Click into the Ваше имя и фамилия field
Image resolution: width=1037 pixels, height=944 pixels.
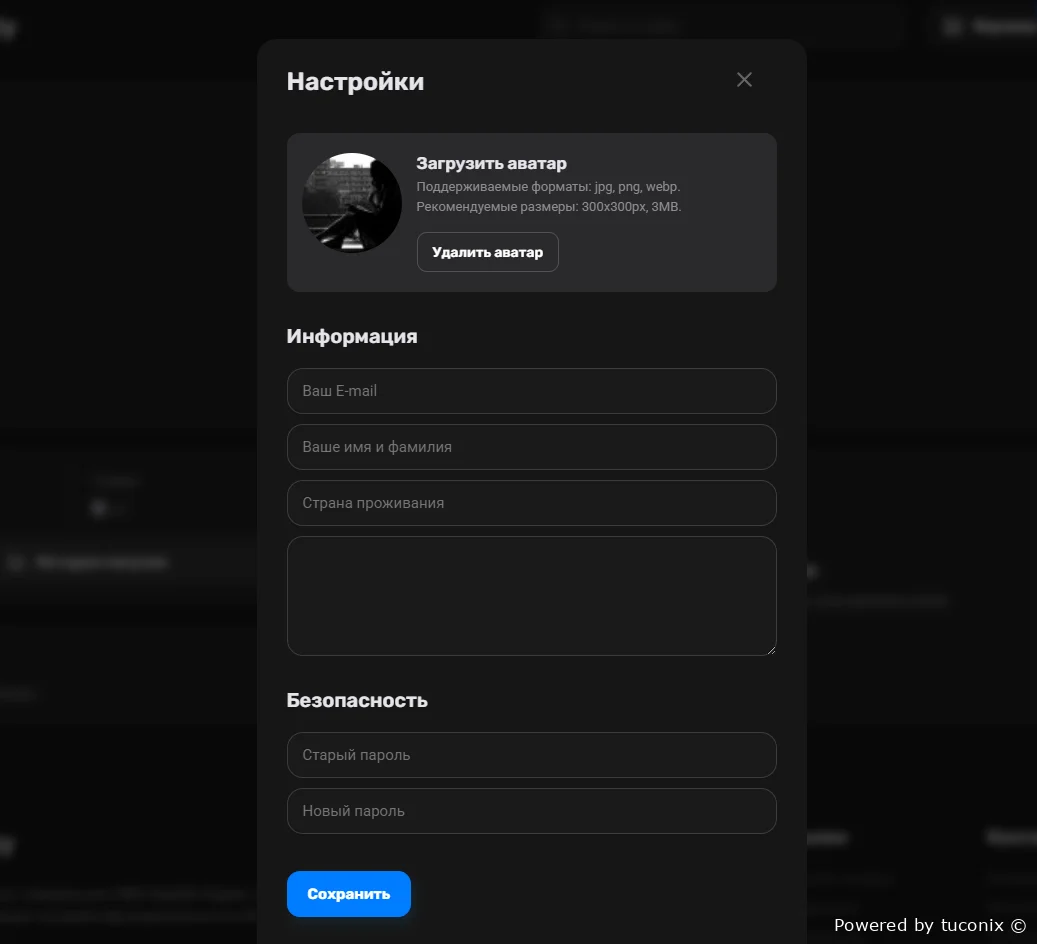(531, 447)
